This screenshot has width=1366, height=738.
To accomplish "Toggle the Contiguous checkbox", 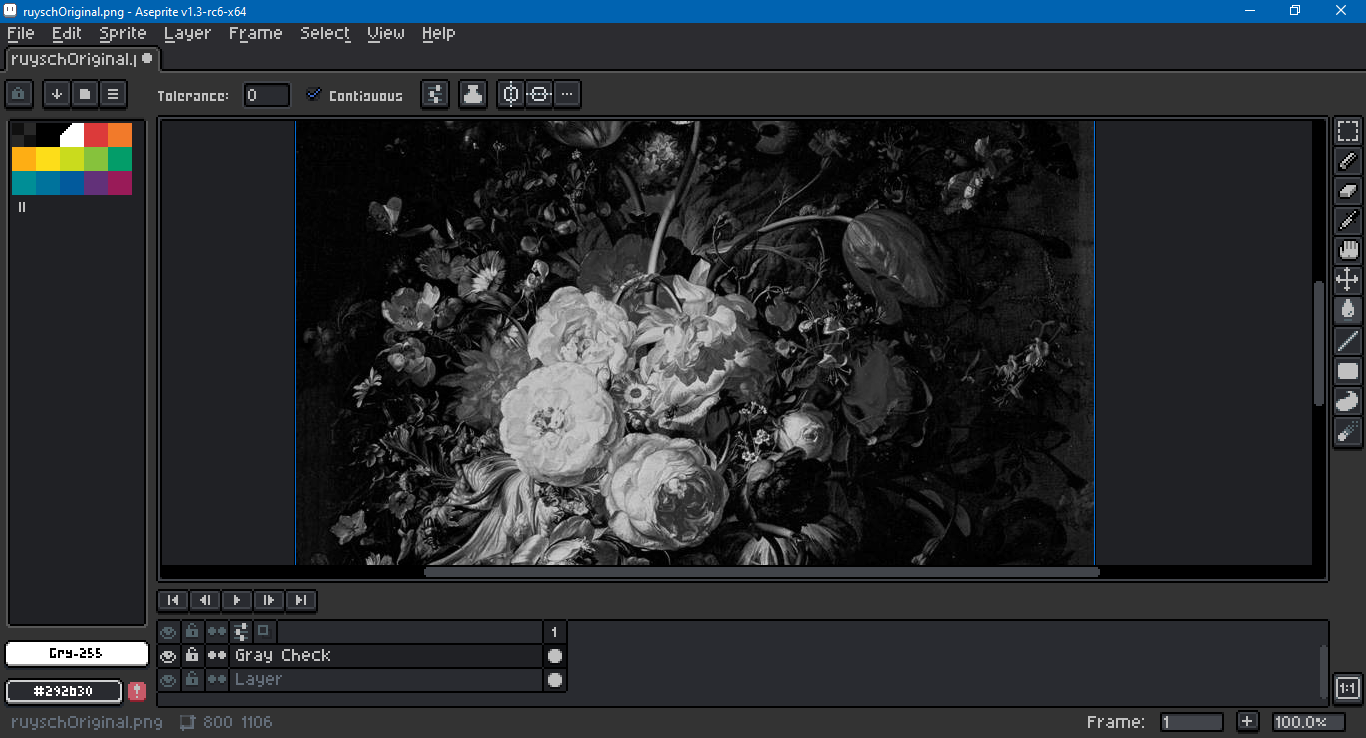I will [x=354, y=95].
